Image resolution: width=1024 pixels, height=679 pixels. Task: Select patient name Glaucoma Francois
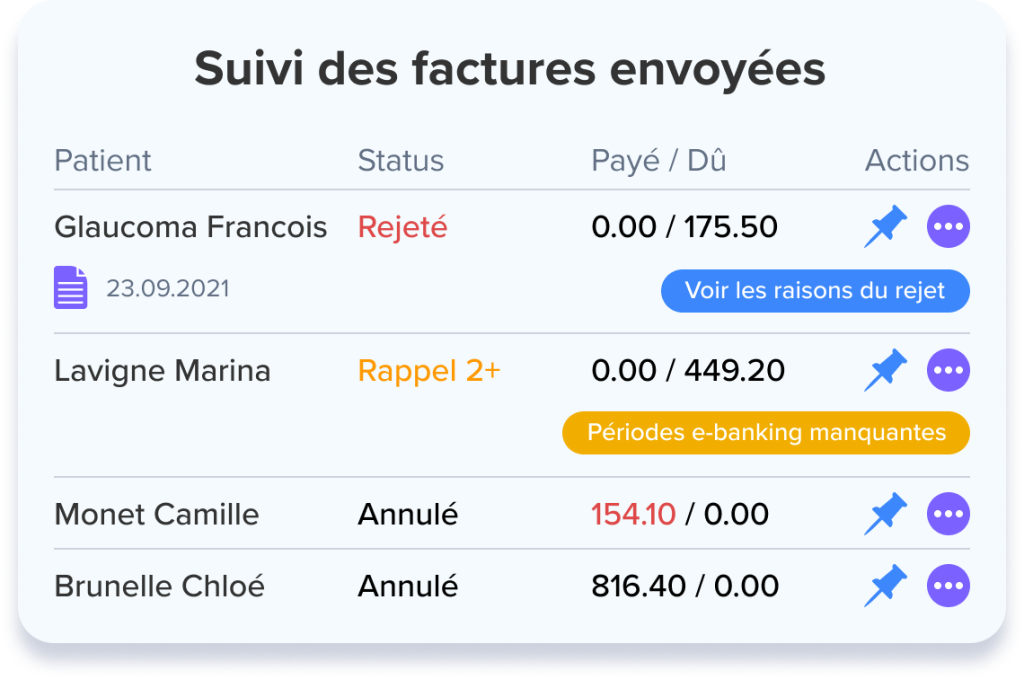click(191, 227)
